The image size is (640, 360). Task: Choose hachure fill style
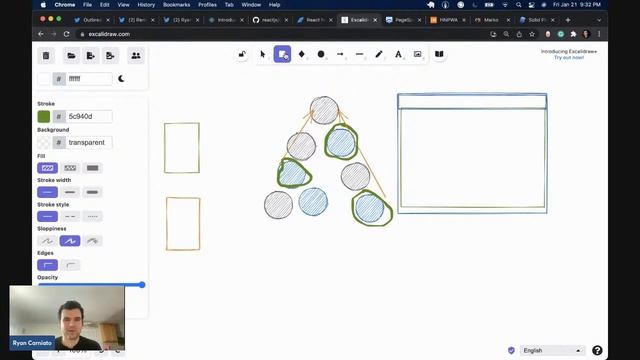[x=47, y=168]
